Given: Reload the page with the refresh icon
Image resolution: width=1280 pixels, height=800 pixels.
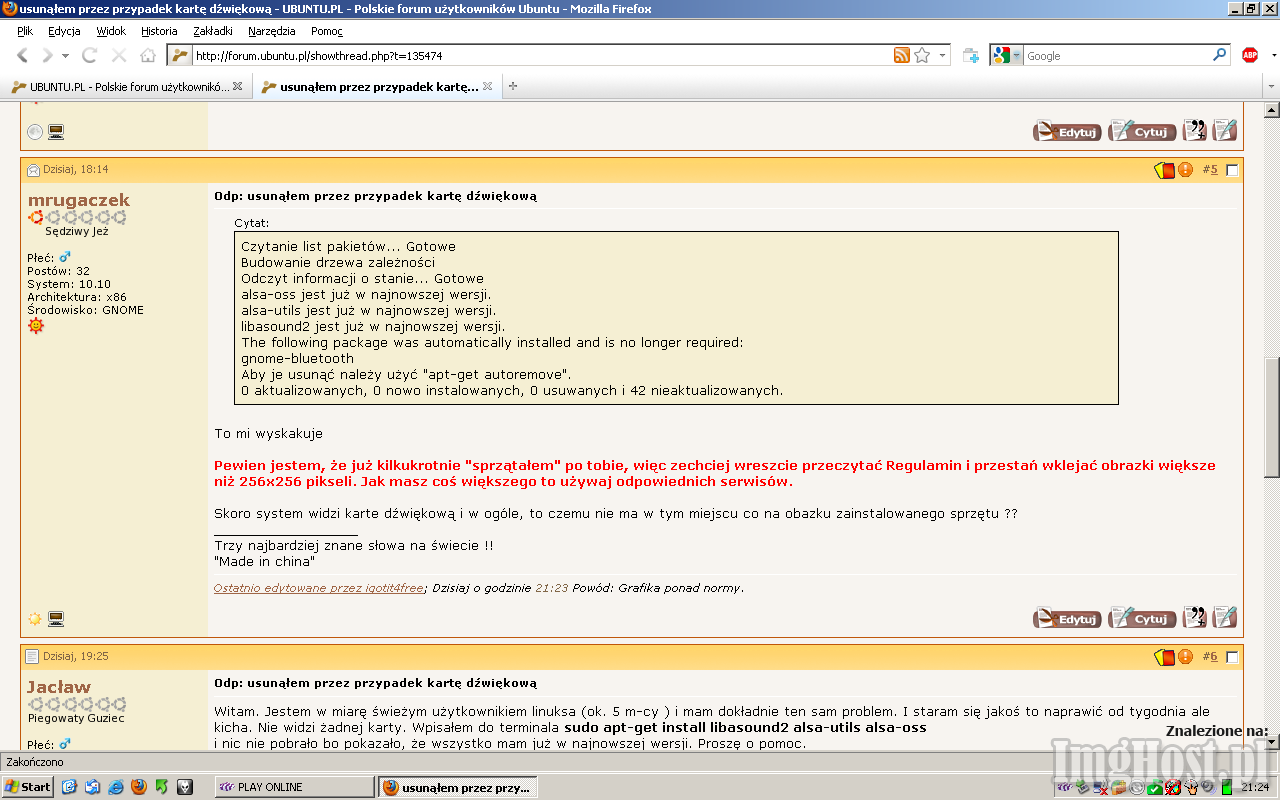Looking at the screenshot, I should 90,56.
